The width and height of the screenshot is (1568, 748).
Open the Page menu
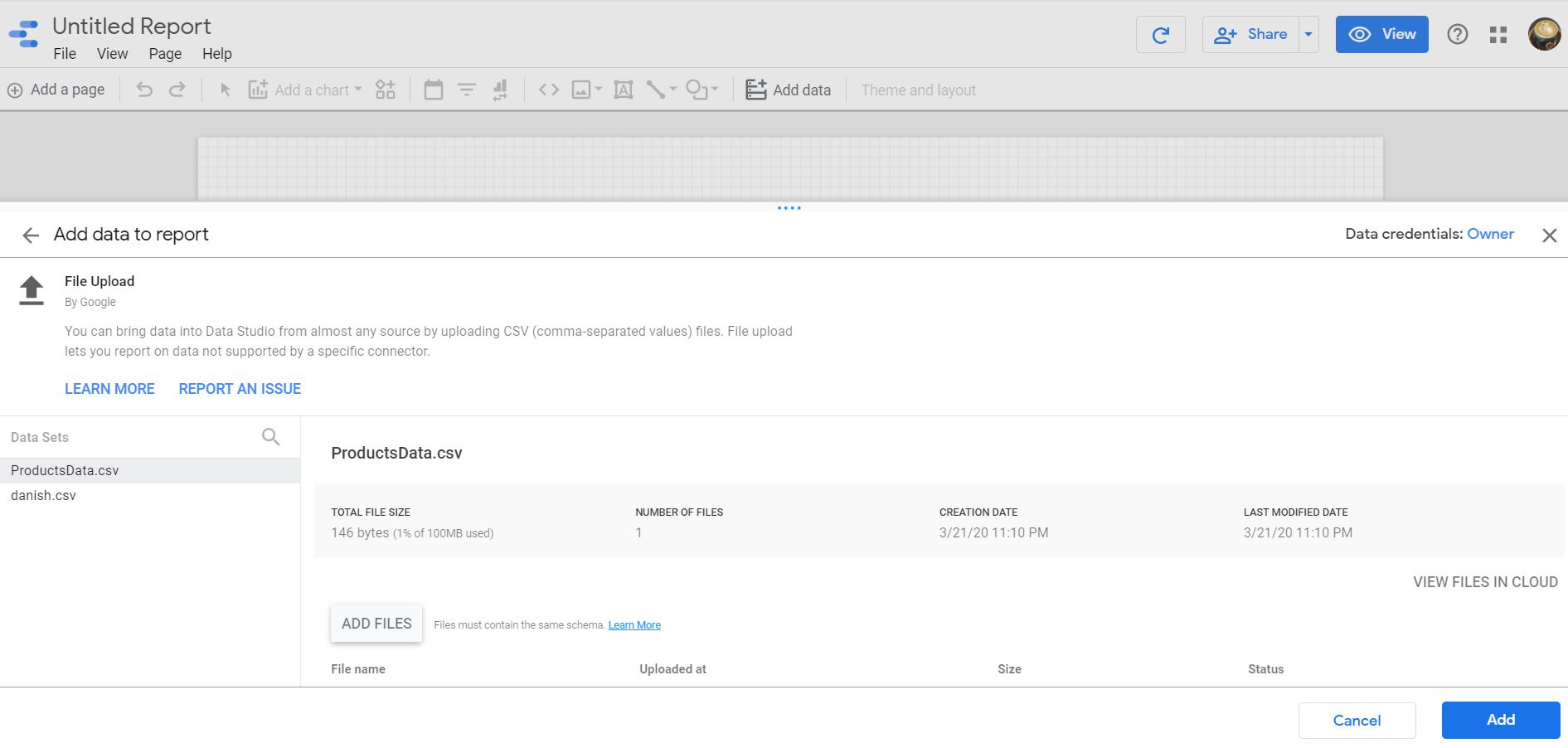[x=165, y=54]
